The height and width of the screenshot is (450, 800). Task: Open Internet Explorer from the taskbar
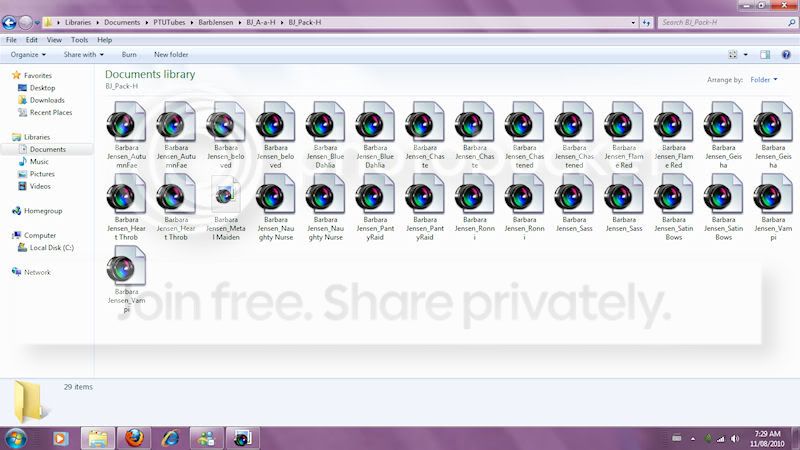pyautogui.click(x=170, y=438)
